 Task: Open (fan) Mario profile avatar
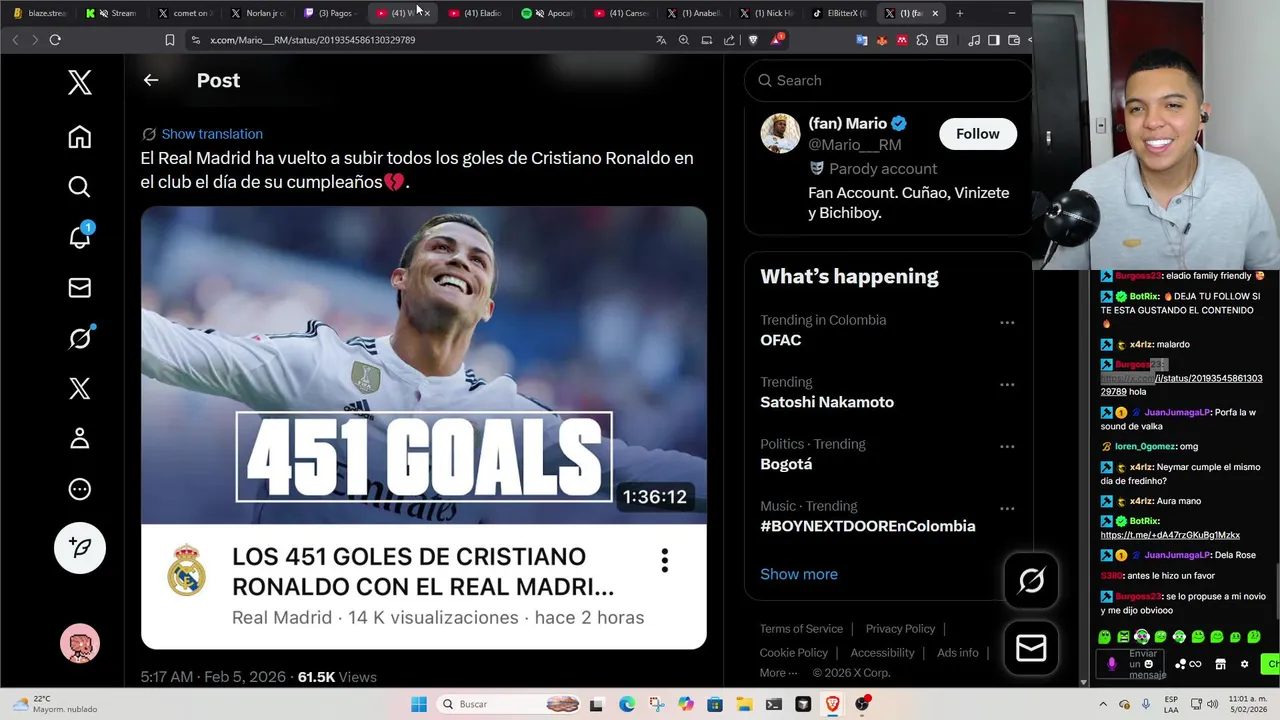point(780,133)
